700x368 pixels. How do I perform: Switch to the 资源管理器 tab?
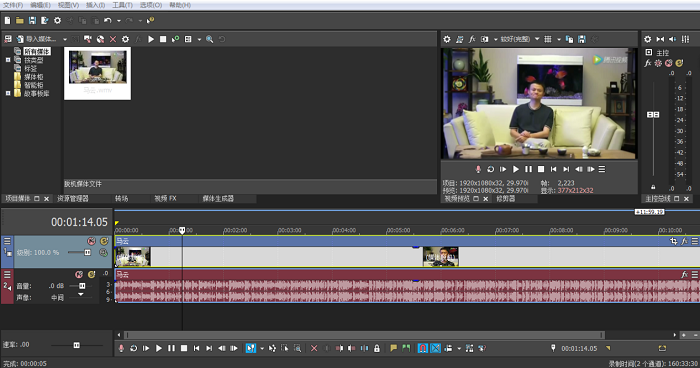point(73,198)
